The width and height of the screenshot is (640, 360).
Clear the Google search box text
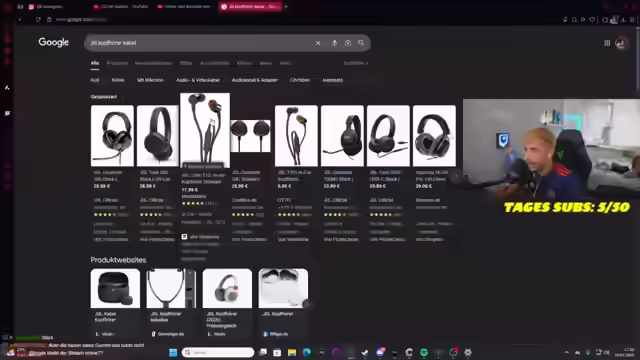[318, 43]
